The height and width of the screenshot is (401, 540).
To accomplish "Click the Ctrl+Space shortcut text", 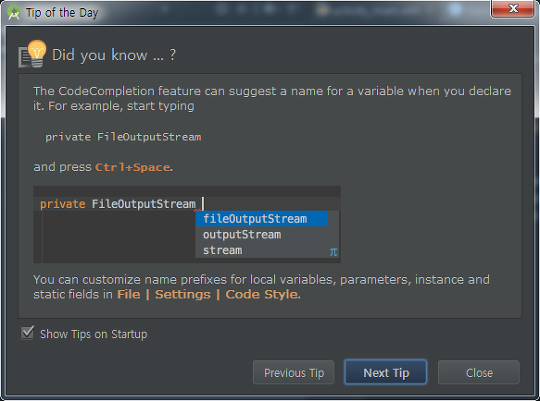I will click(x=133, y=167).
